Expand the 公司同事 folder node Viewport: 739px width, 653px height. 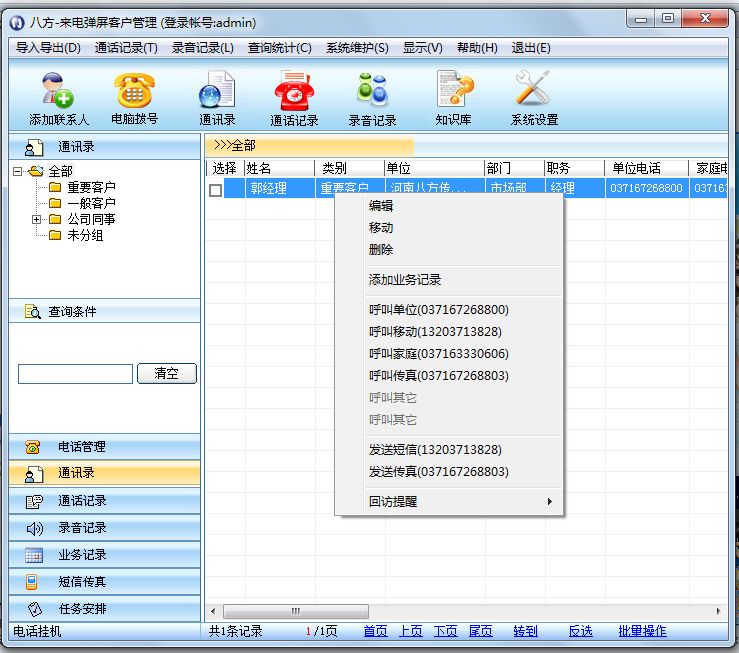click(37, 220)
